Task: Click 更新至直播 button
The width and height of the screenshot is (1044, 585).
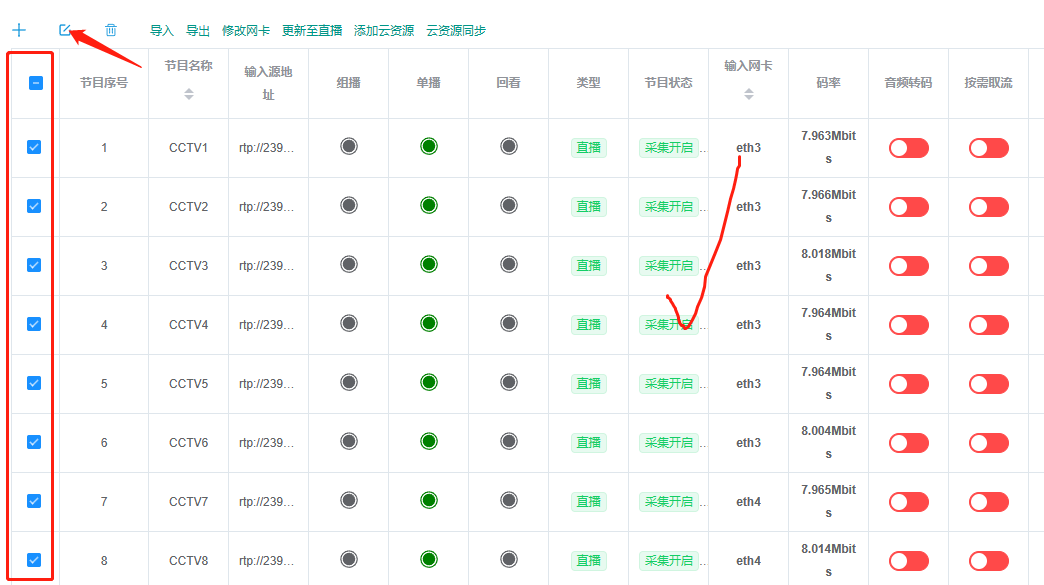Action: click(312, 31)
